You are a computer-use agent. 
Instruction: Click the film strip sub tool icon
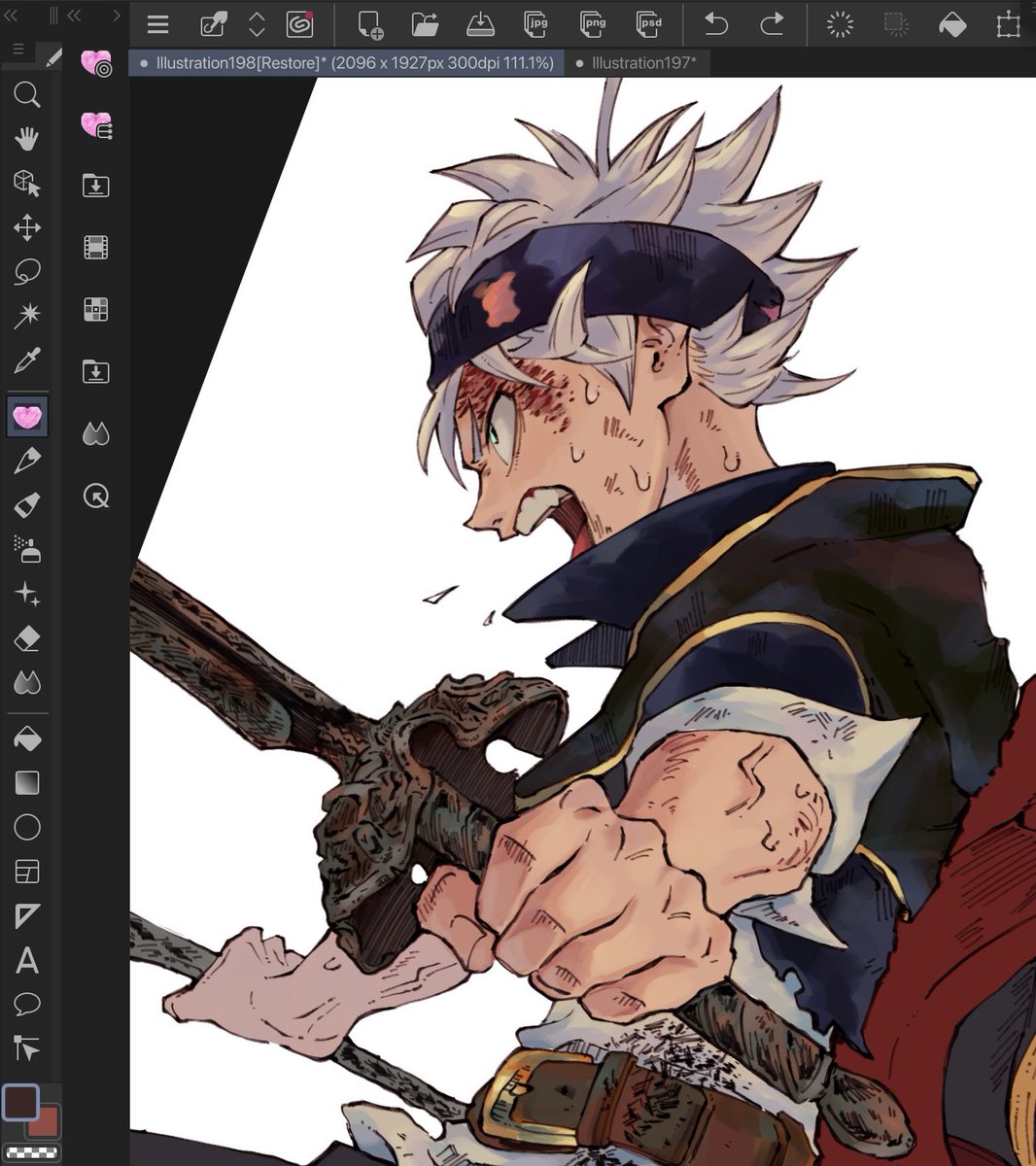pos(95,248)
